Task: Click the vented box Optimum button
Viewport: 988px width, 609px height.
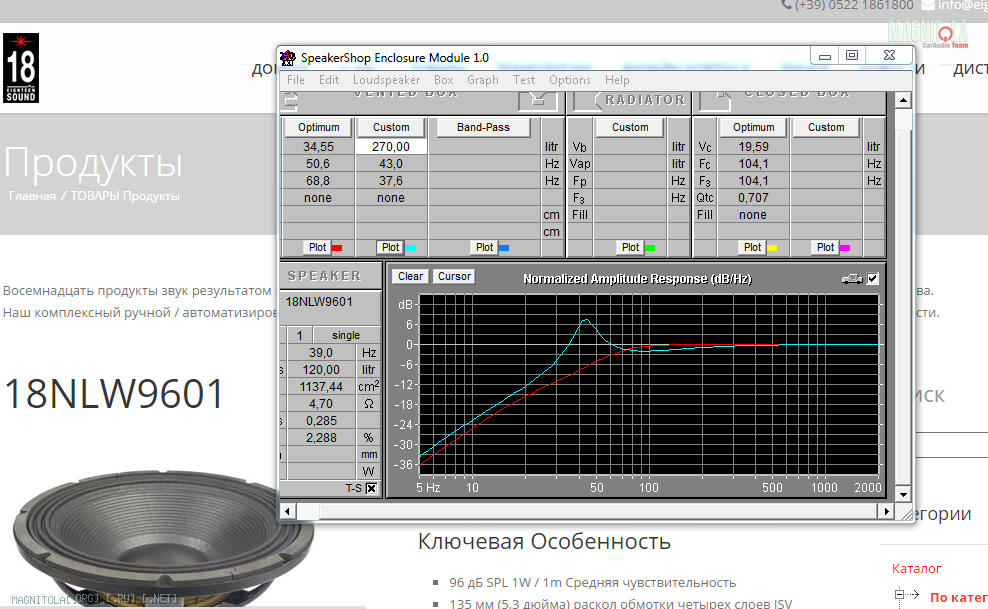Action: [x=318, y=127]
